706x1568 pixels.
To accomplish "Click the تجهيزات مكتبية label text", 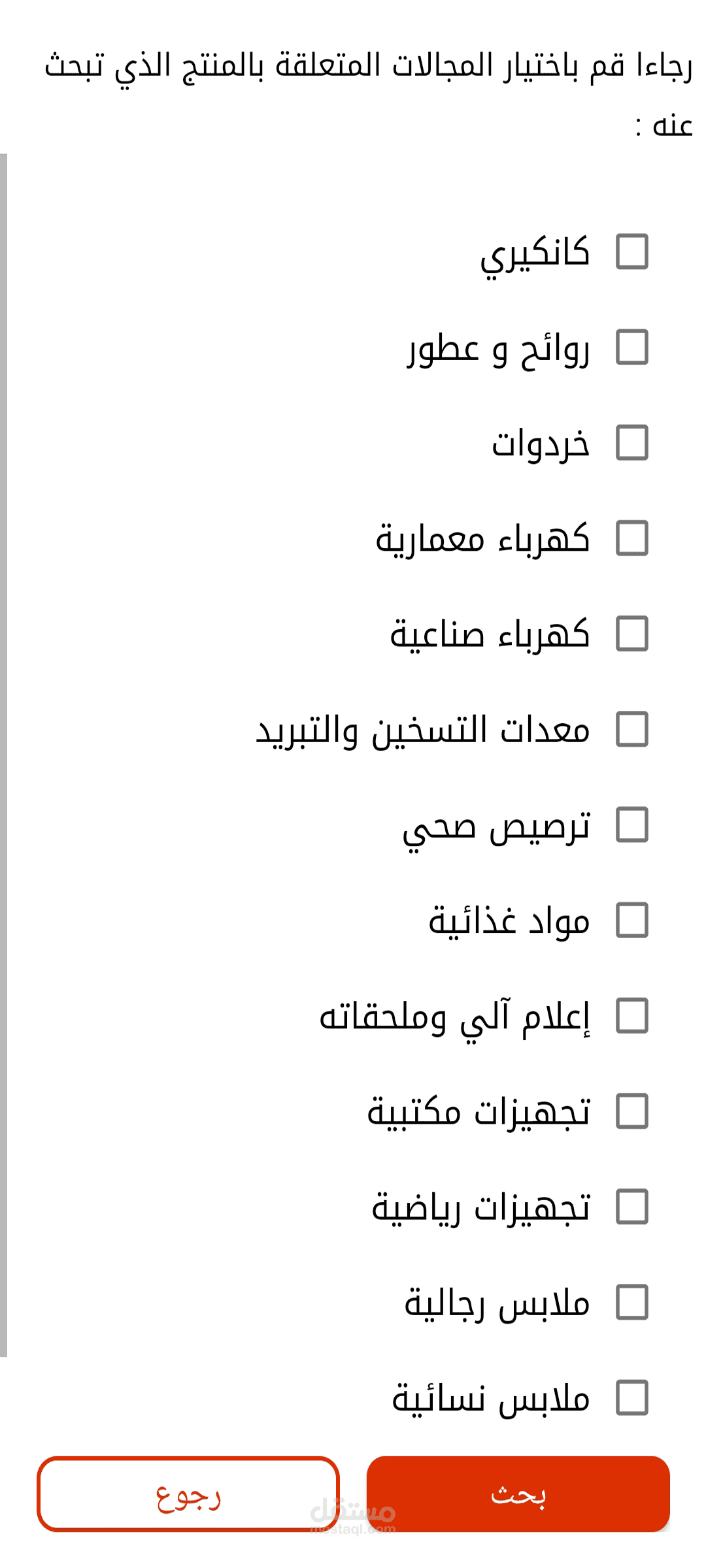I will click(479, 1112).
